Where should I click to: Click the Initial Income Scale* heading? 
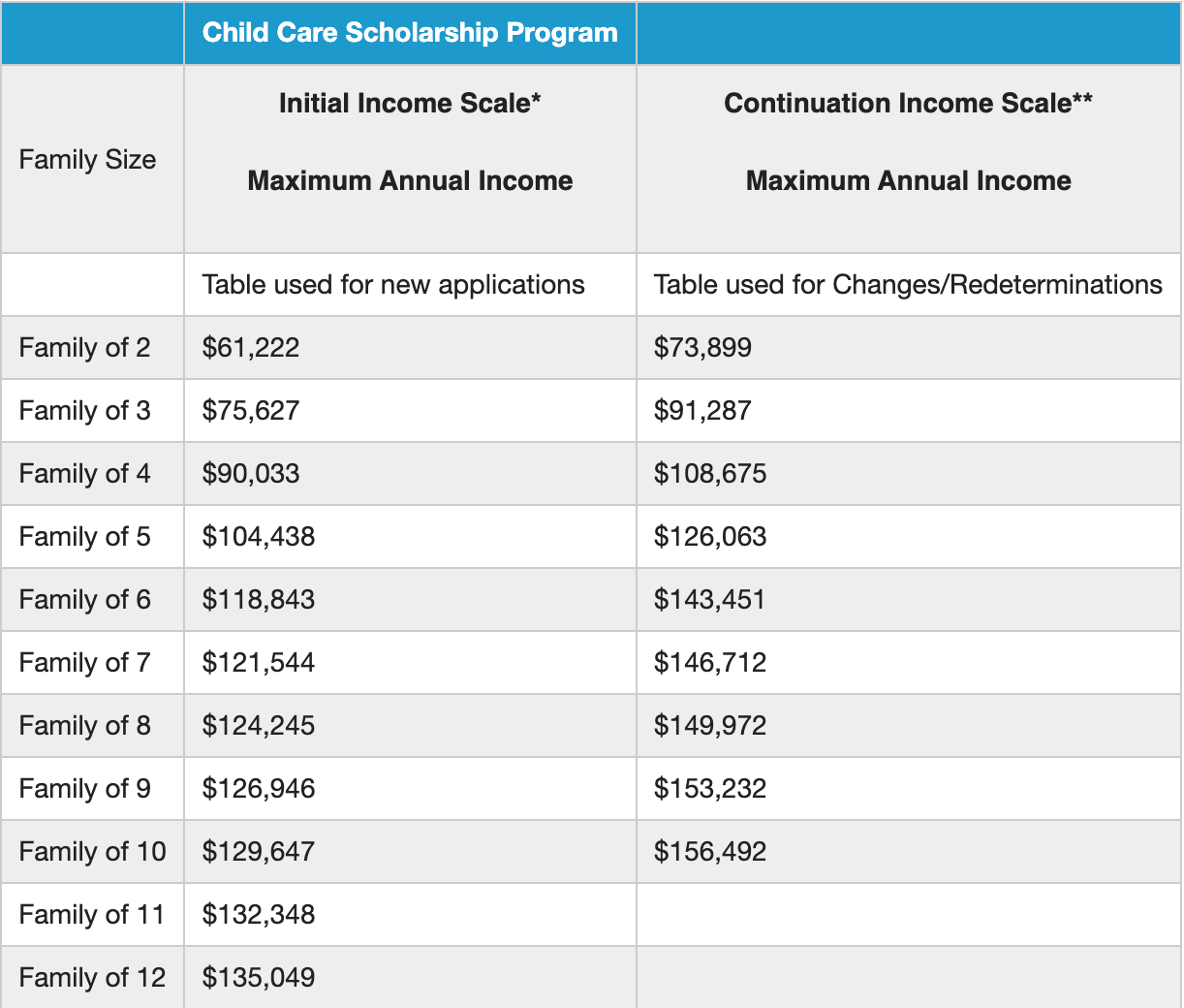(x=410, y=103)
